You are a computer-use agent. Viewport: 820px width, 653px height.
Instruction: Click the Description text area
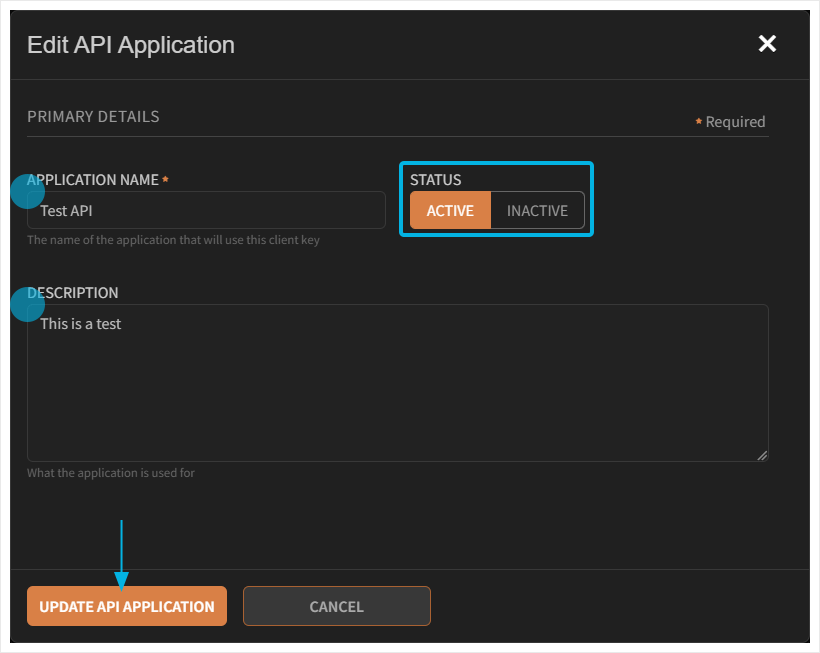(x=397, y=383)
